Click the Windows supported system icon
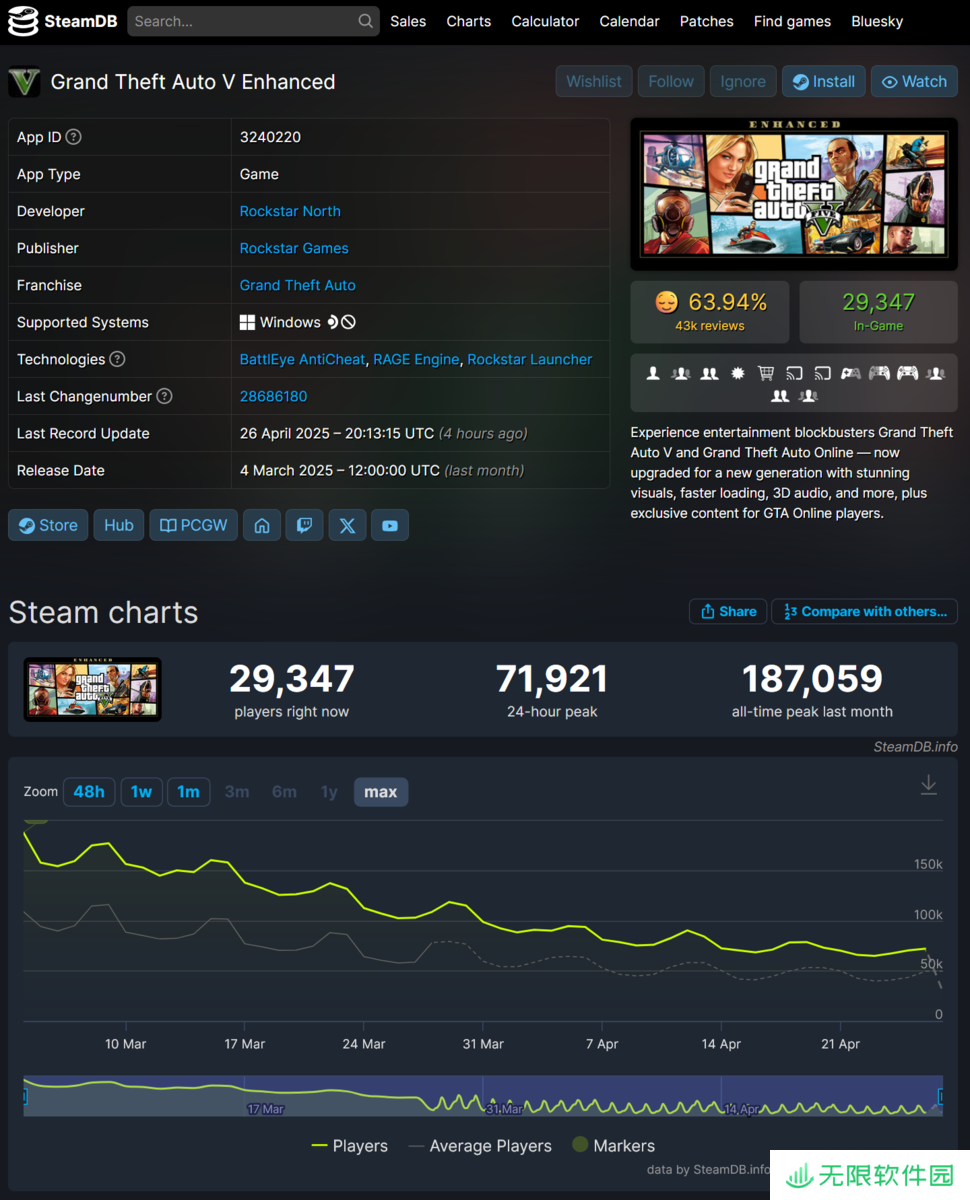The width and height of the screenshot is (970, 1200). [x=247, y=322]
